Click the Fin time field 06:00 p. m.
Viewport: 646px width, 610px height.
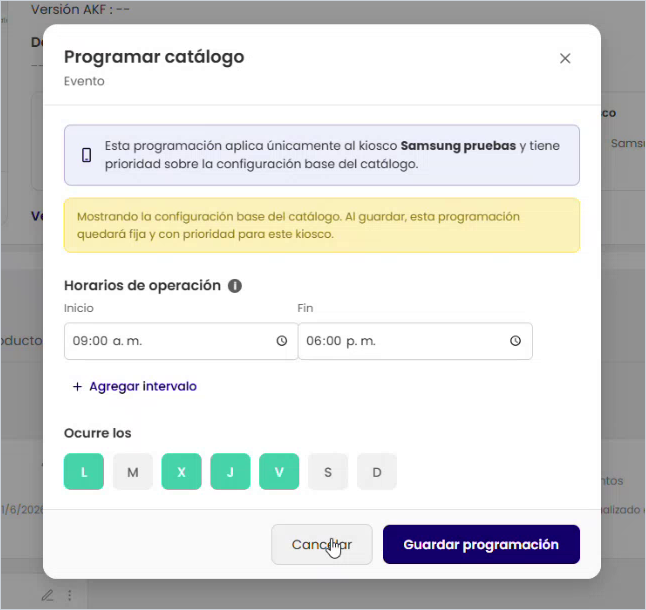point(415,341)
